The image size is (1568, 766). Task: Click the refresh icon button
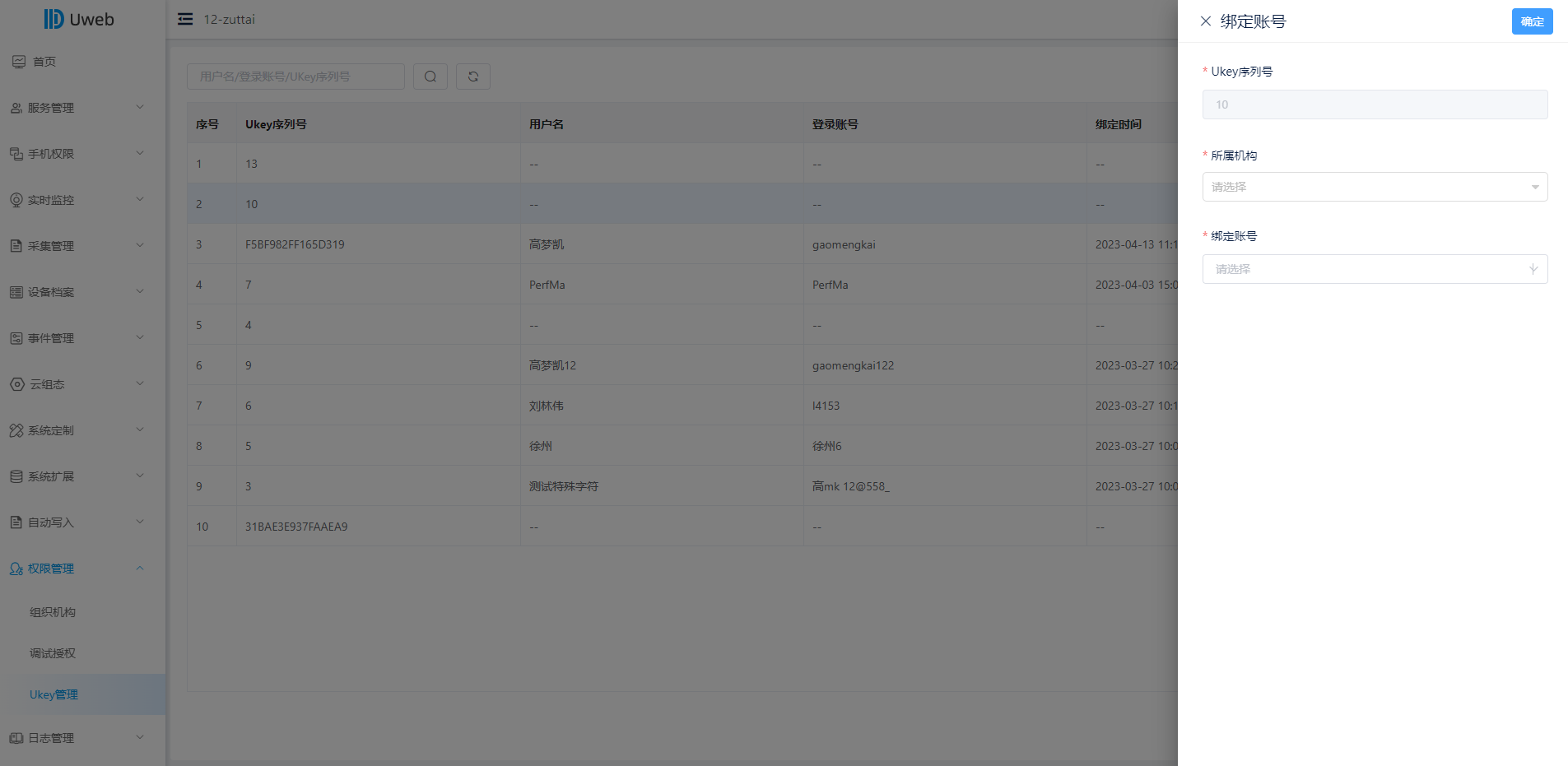473,77
